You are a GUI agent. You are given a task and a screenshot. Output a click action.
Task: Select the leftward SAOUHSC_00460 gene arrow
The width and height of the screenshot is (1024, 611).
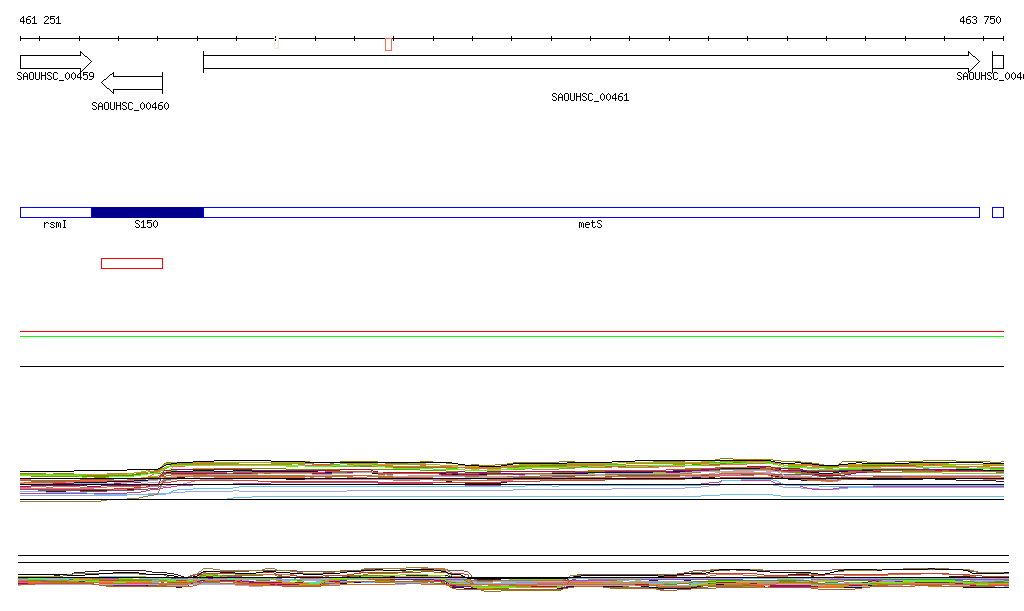(132, 82)
